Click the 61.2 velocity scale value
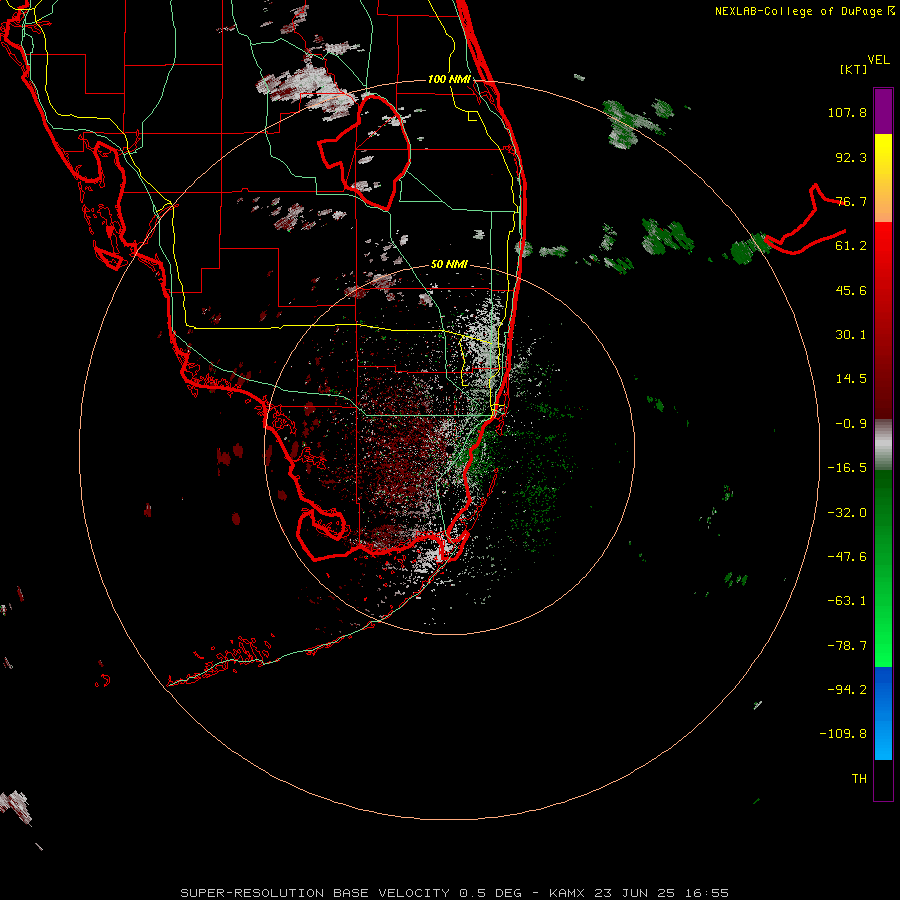Image resolution: width=900 pixels, height=900 pixels. pyautogui.click(x=851, y=246)
